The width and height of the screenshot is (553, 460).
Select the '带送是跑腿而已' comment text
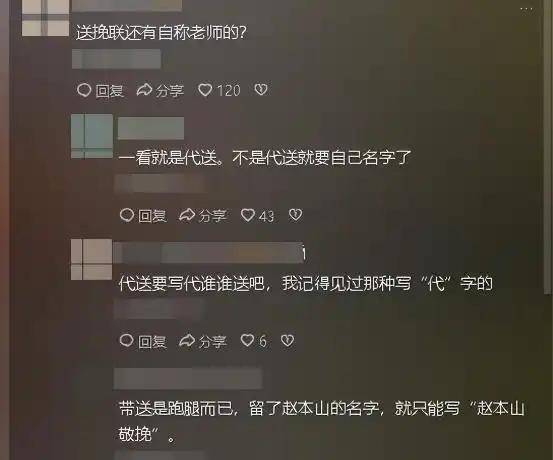322,421
